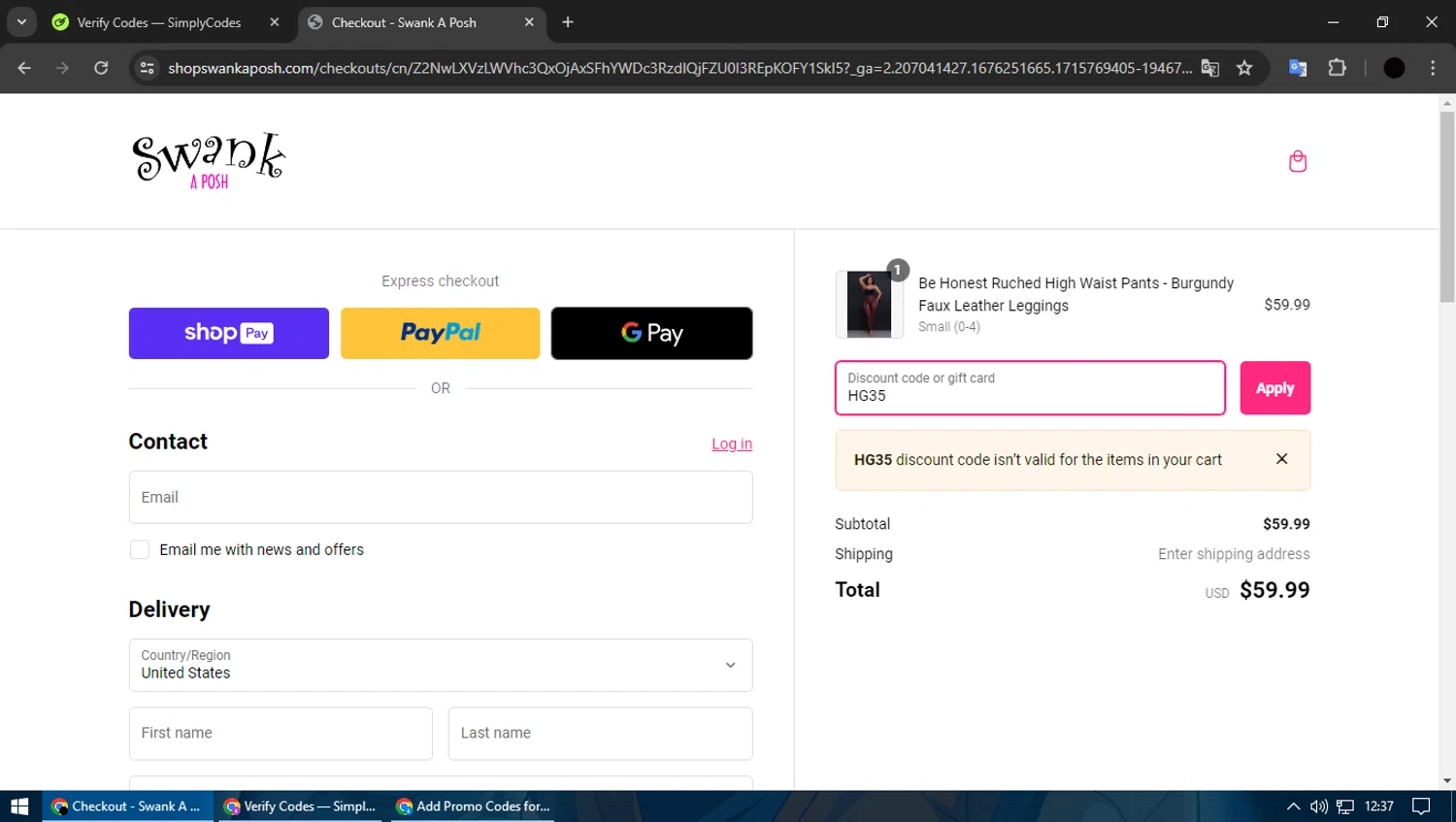
Task: Open Add Promo Codes for taskbar window
Action: point(474,806)
